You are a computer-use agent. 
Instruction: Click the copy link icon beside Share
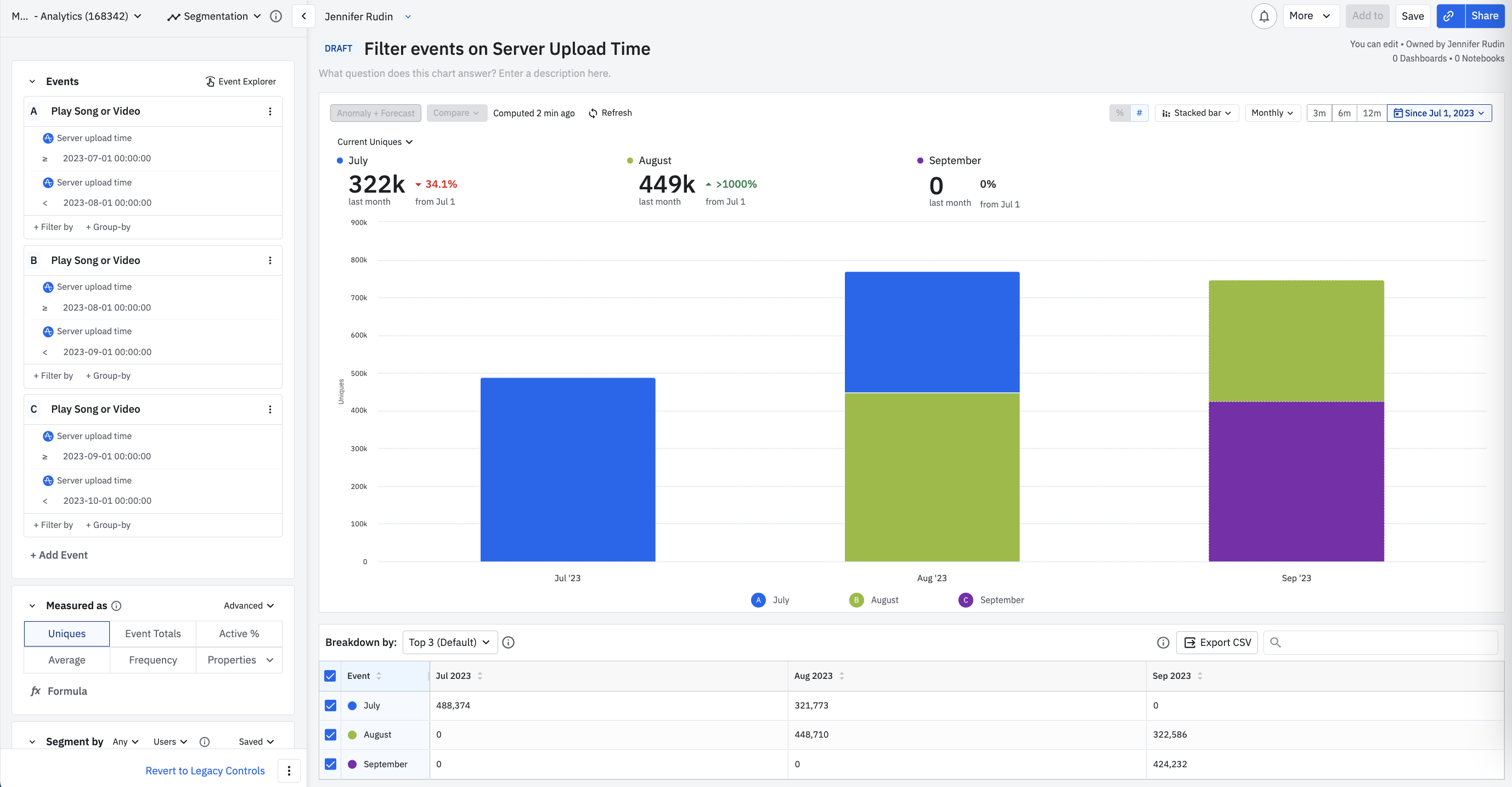(1449, 16)
